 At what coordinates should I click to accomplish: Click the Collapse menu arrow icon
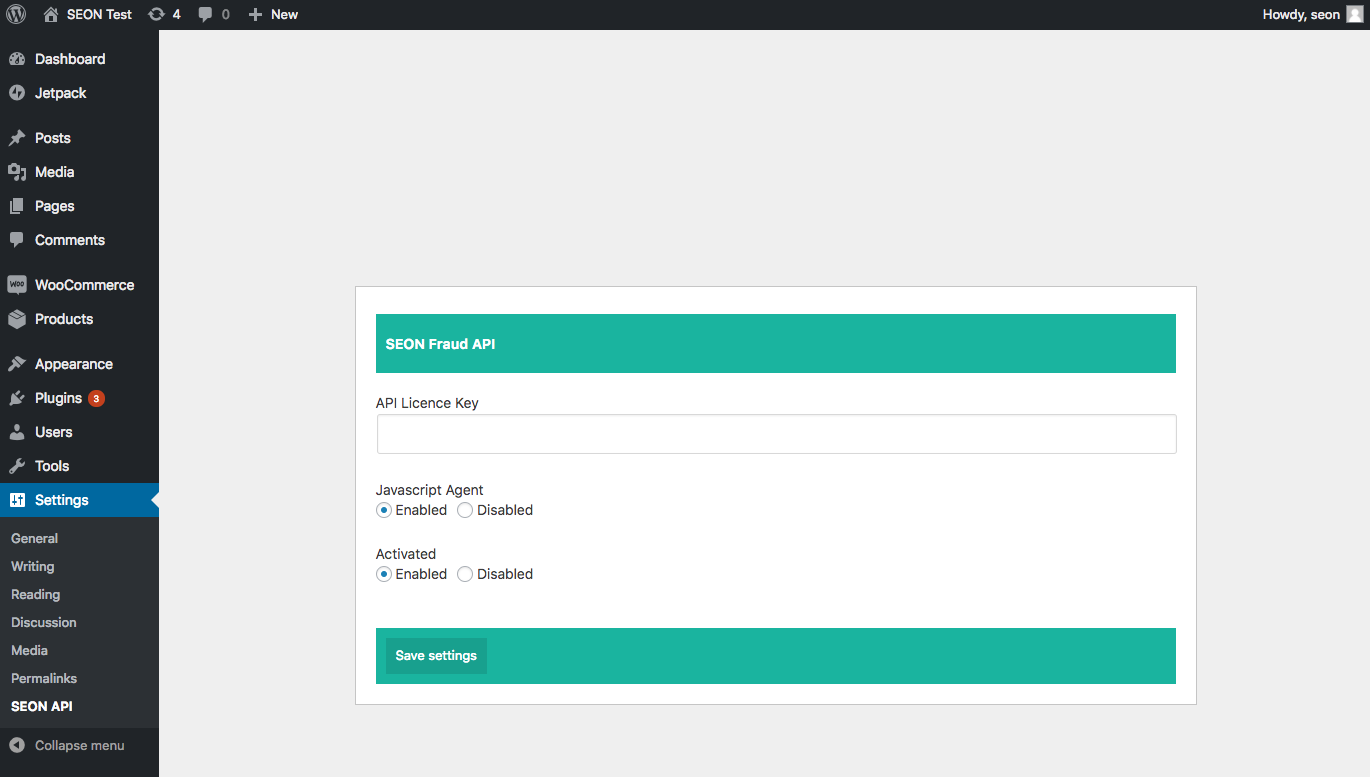click(17, 745)
